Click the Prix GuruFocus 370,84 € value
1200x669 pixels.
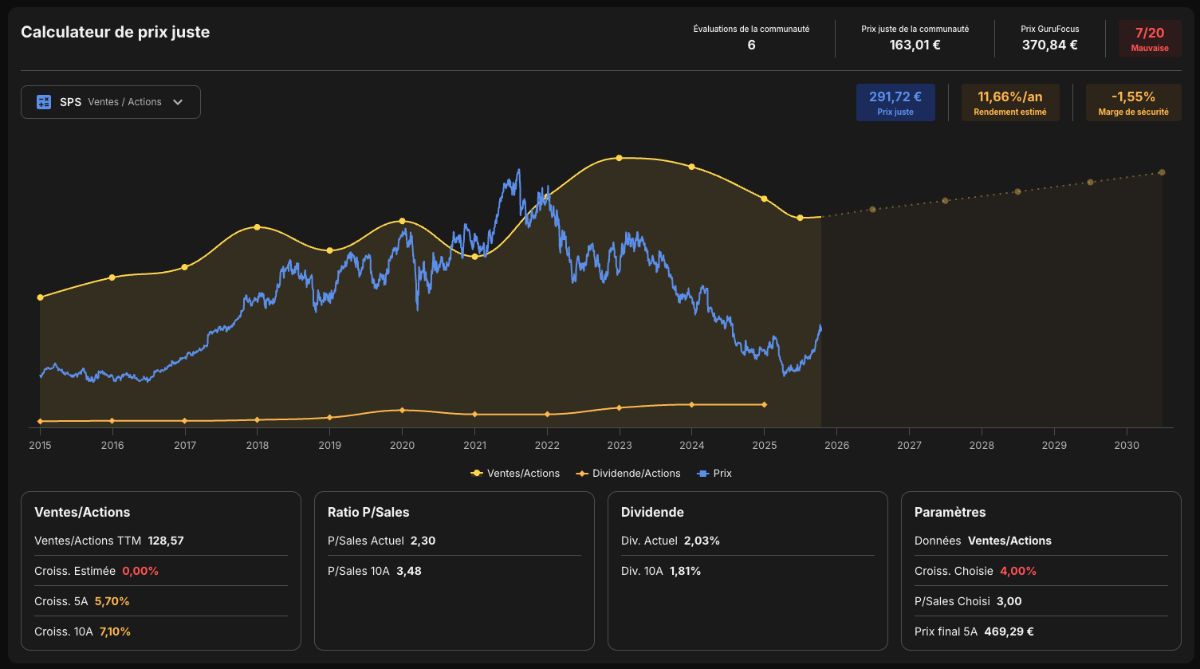(x=1050, y=45)
